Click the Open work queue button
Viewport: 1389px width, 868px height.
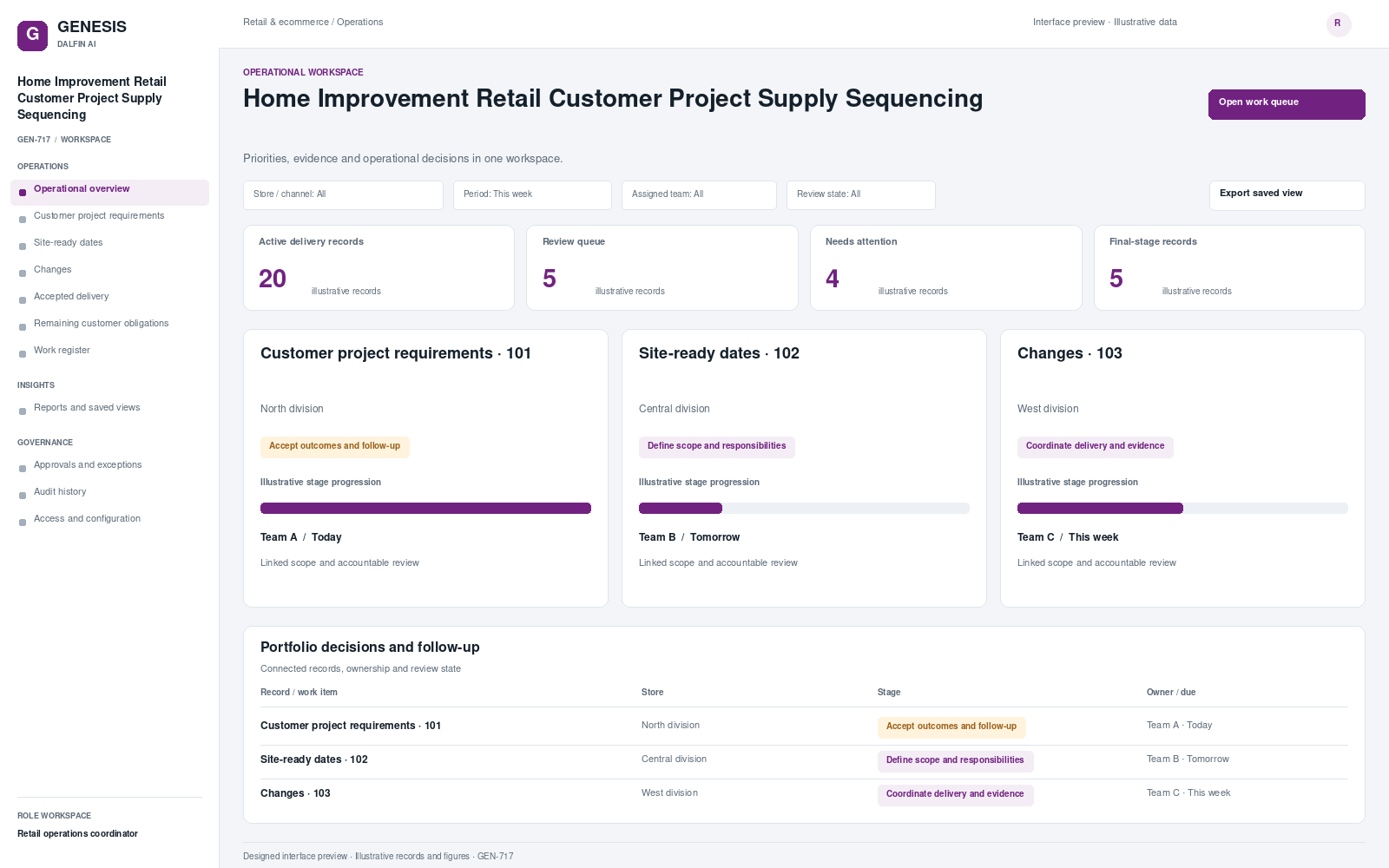click(x=1287, y=104)
